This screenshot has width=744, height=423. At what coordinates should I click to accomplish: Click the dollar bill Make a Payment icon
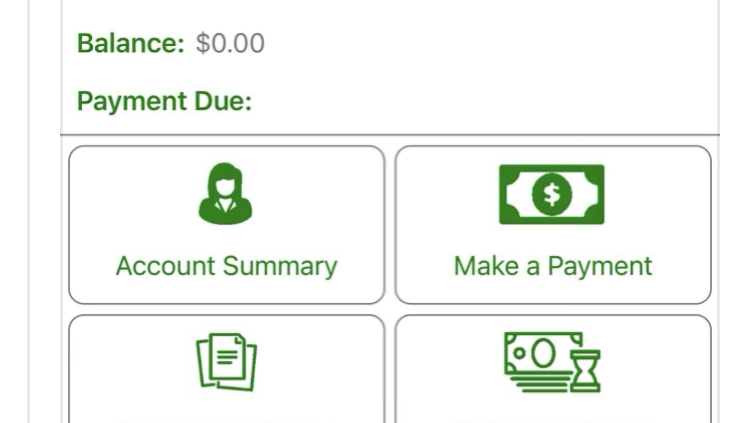552,194
